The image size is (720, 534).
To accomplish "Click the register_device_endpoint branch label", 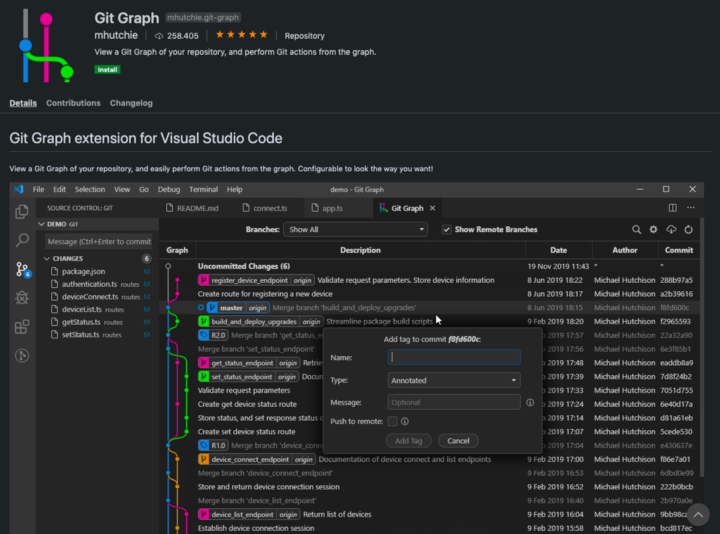I will coord(249,280).
